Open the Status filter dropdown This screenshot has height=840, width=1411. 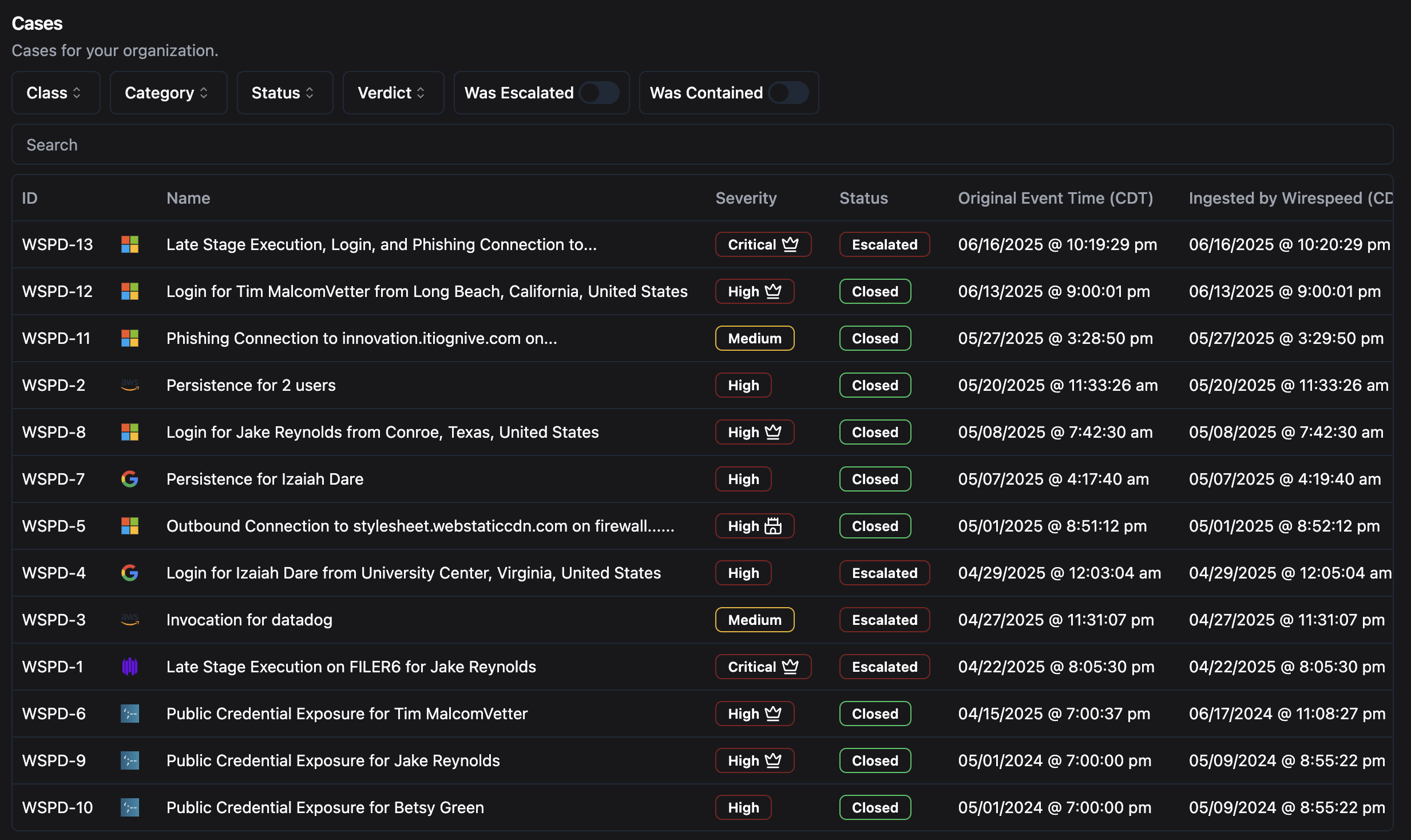pos(284,93)
